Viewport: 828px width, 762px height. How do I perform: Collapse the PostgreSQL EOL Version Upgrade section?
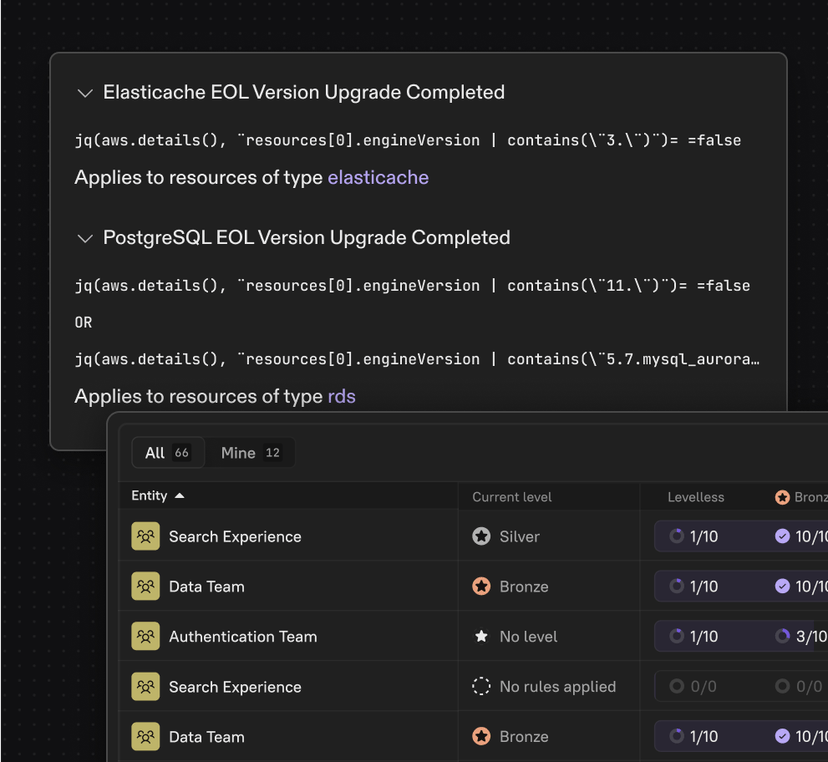[86, 238]
